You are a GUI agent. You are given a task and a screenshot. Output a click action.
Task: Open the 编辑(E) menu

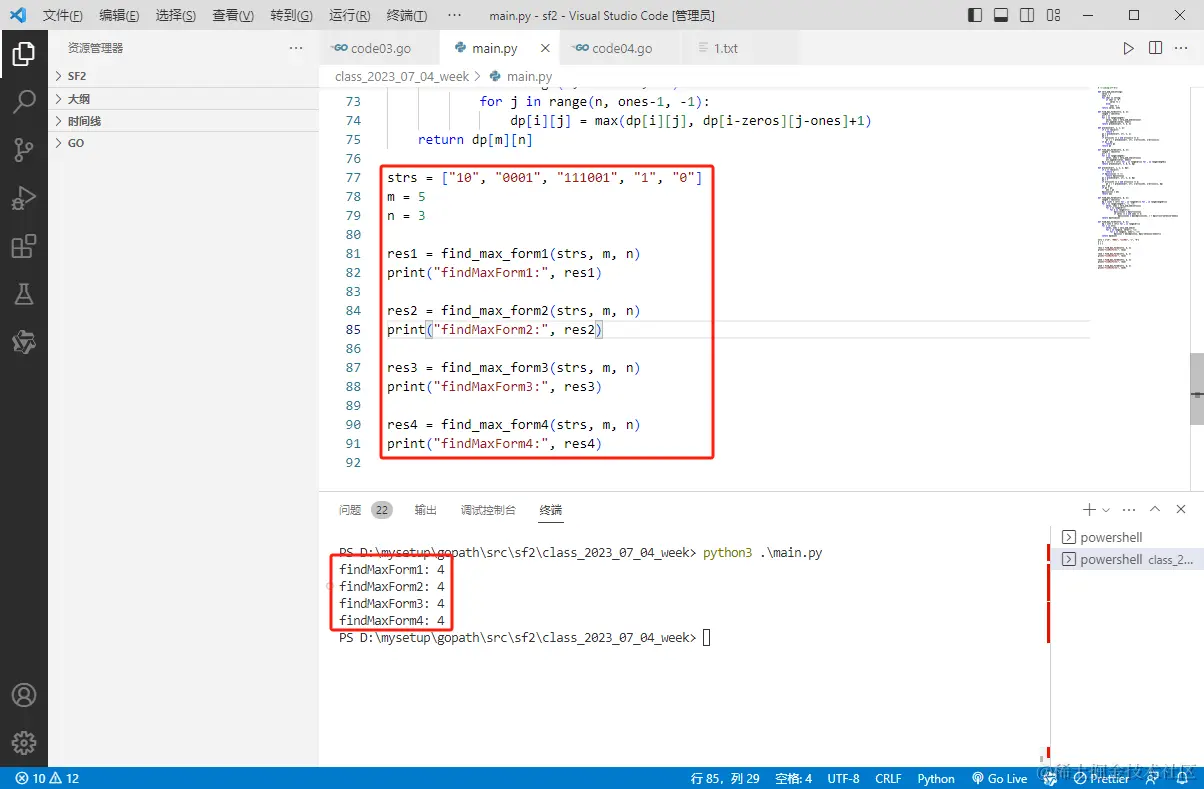click(119, 16)
